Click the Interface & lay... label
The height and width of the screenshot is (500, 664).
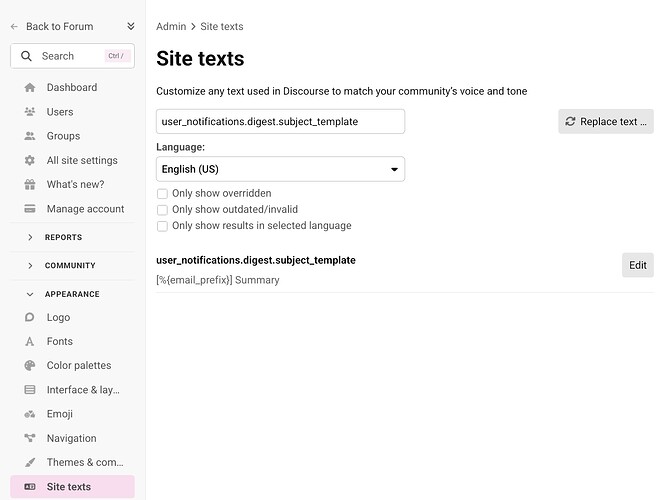click(x=83, y=390)
